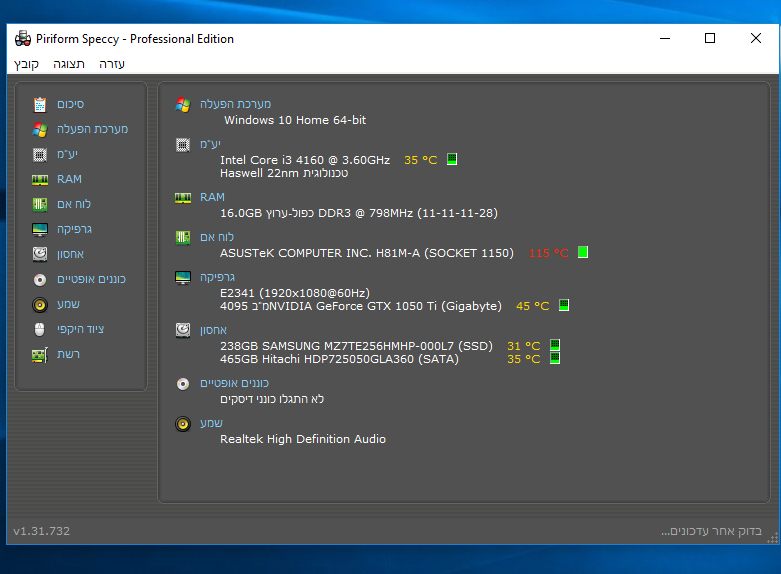781x574 pixels.
Task: Open שמע heading link in summary
Action: [x=211, y=423]
